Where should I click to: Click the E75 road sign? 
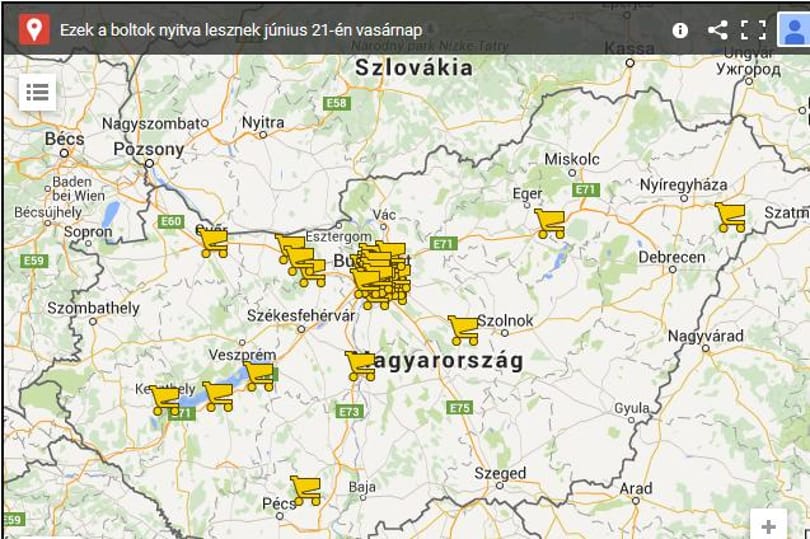coord(459,408)
